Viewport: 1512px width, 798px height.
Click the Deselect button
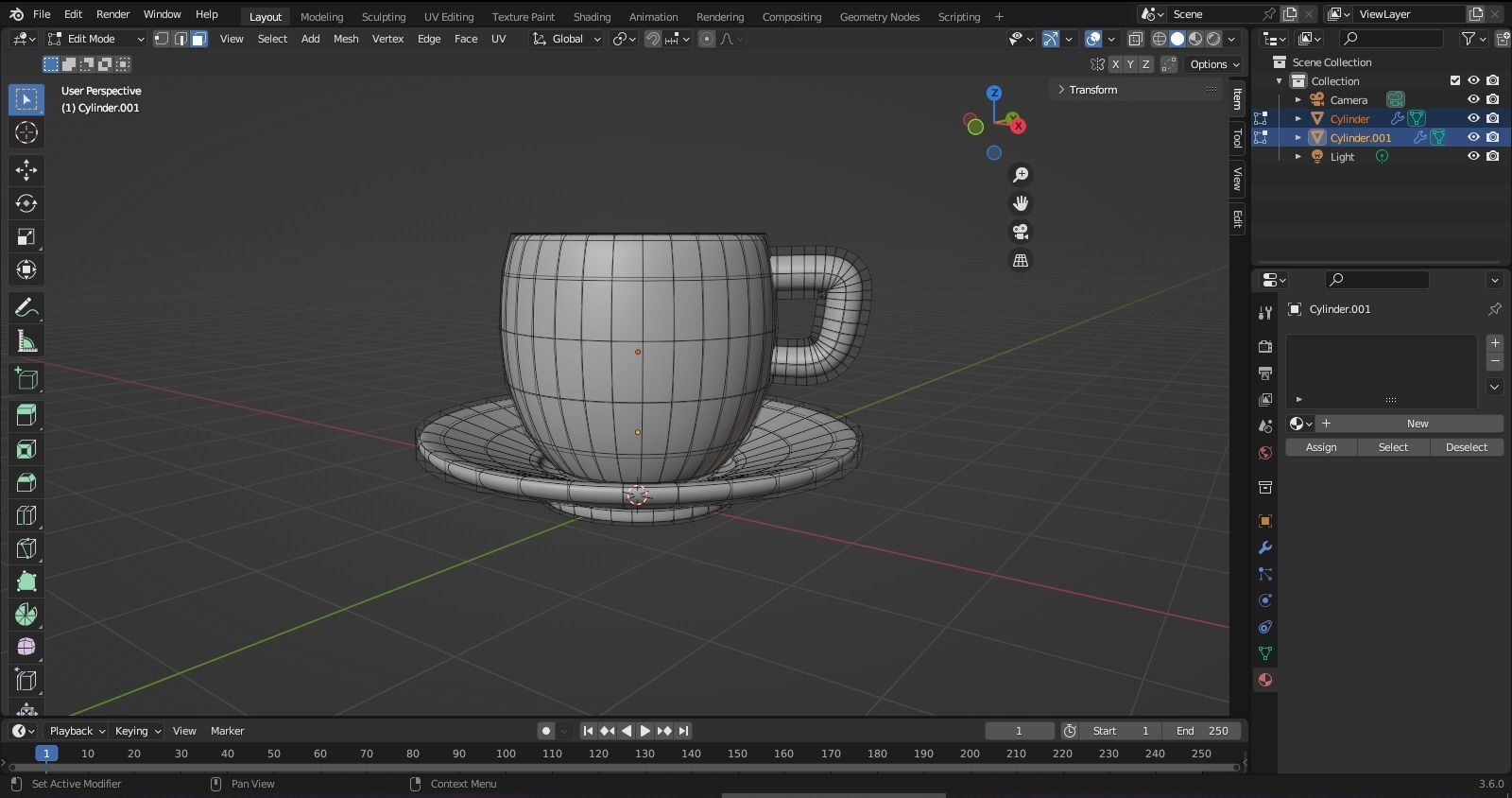pyautogui.click(x=1466, y=447)
